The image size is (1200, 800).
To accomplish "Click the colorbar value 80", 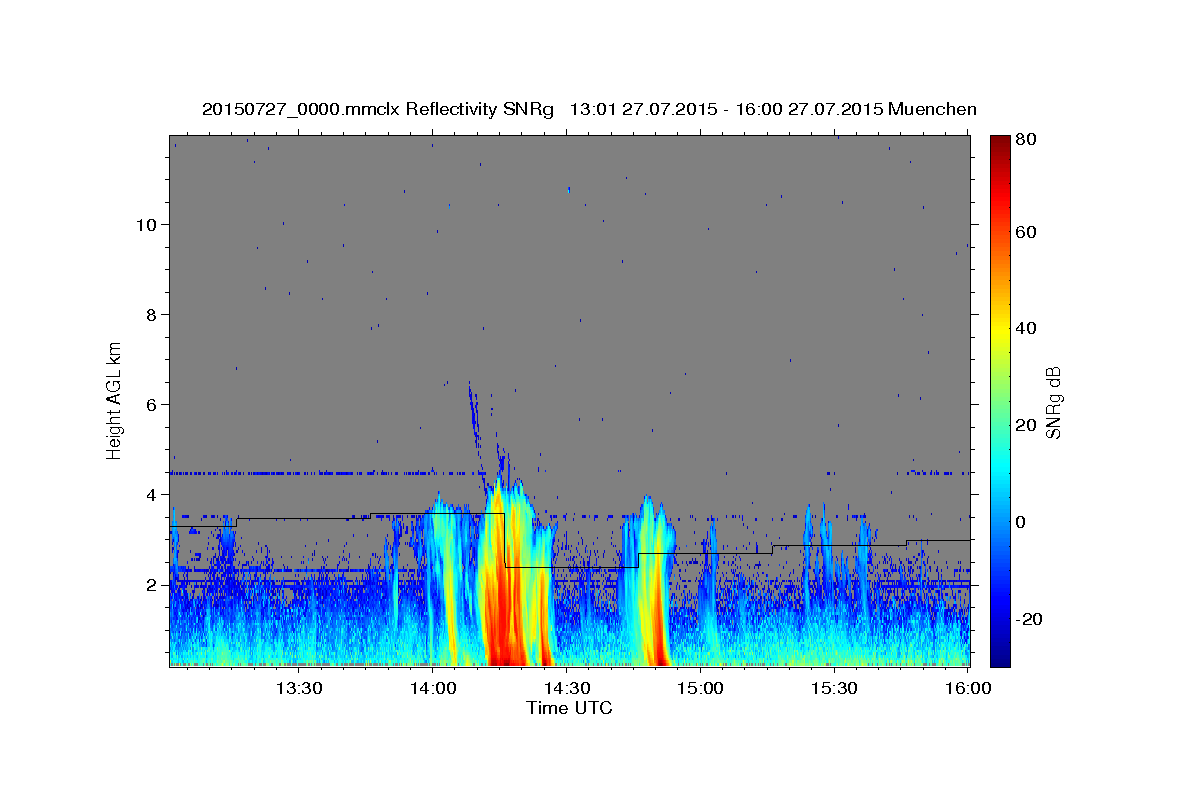I will [1025, 139].
